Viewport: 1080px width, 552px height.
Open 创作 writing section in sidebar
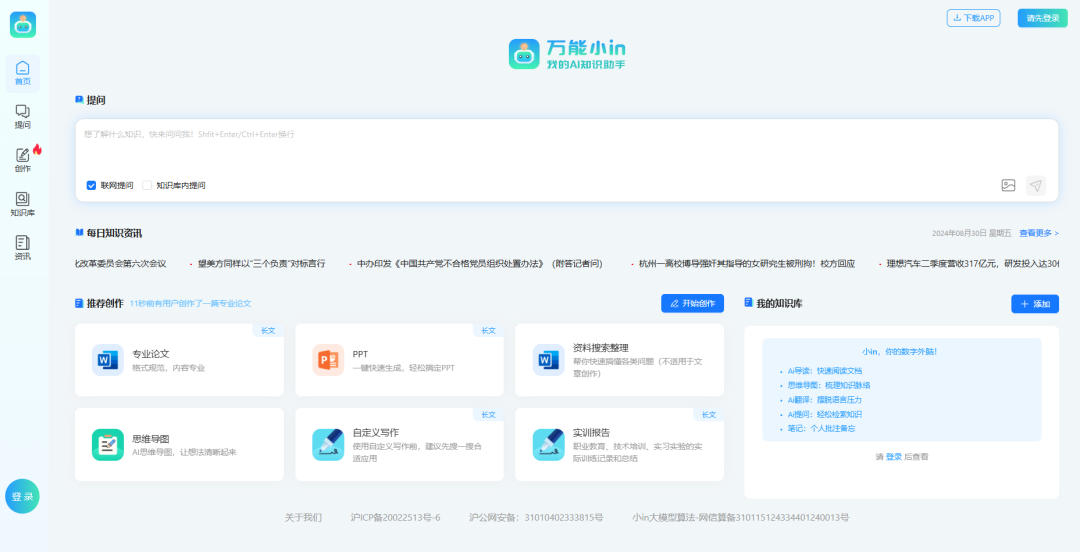tap(22, 160)
